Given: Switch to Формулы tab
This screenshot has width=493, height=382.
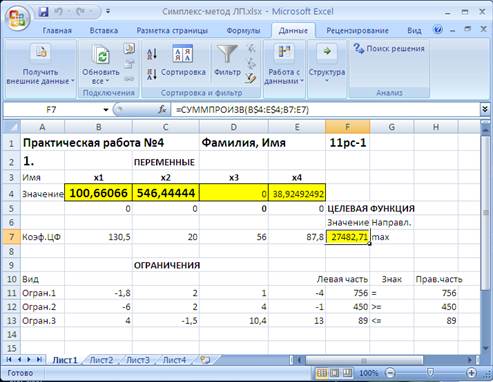Looking at the screenshot, I should coord(243,31).
